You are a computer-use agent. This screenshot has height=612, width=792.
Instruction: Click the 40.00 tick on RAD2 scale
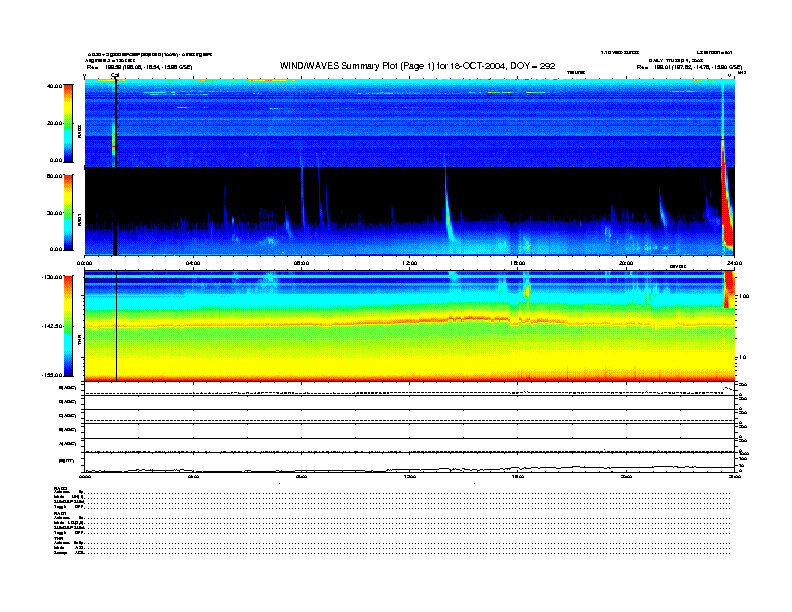(x=55, y=86)
